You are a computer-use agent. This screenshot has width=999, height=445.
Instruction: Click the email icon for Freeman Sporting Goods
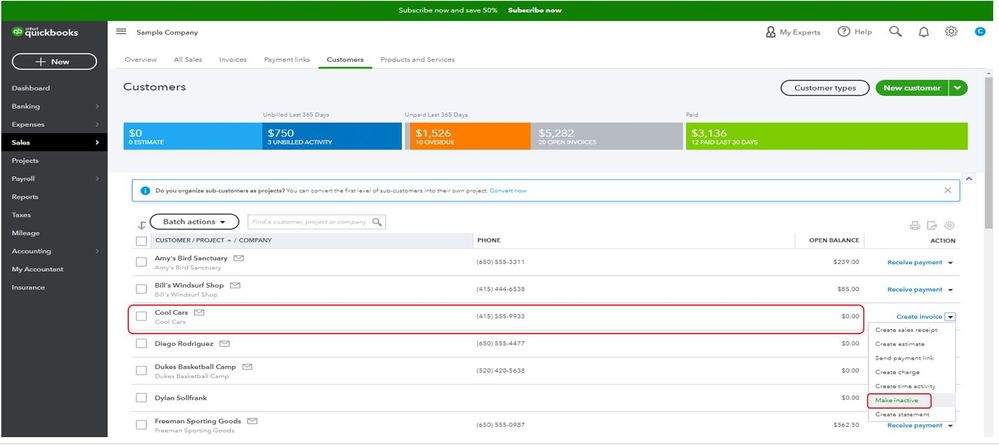[x=252, y=421]
